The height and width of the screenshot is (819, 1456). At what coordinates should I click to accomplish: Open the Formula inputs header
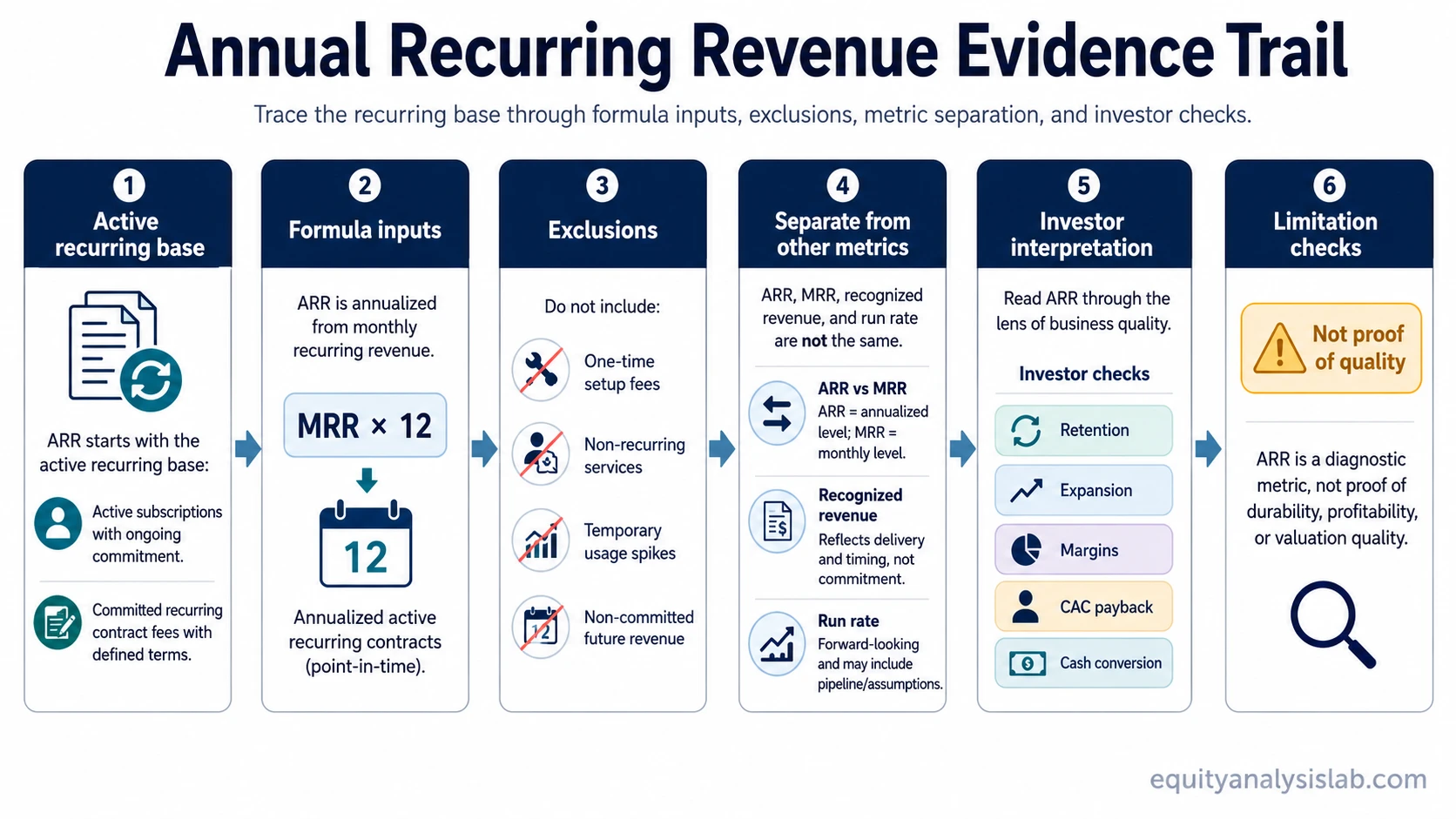[x=365, y=213]
